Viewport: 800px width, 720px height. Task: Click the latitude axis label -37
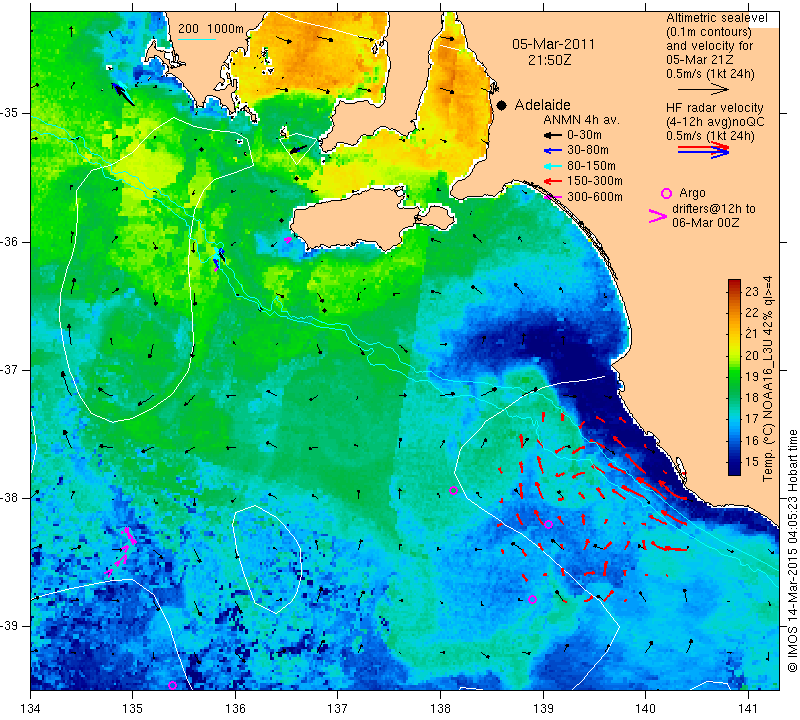(10, 369)
